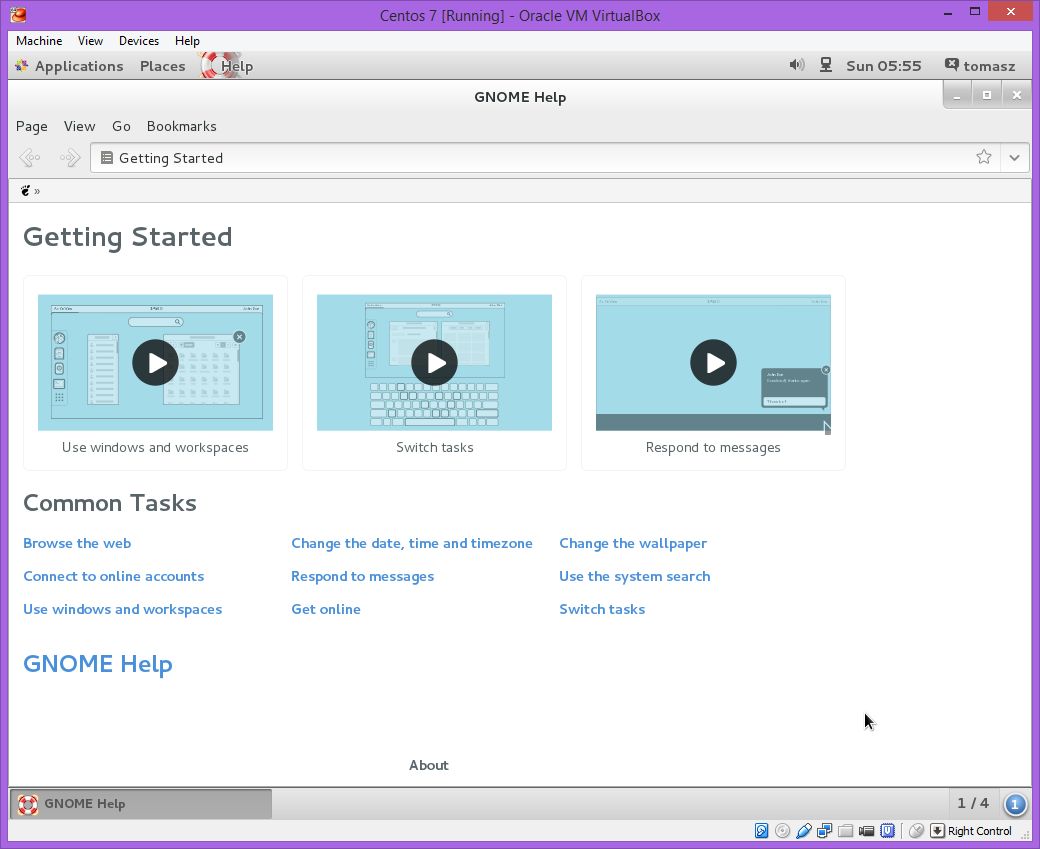Minimize the GNOME Help window
Viewport: 1040px width, 849px height.
pyautogui.click(x=956, y=96)
